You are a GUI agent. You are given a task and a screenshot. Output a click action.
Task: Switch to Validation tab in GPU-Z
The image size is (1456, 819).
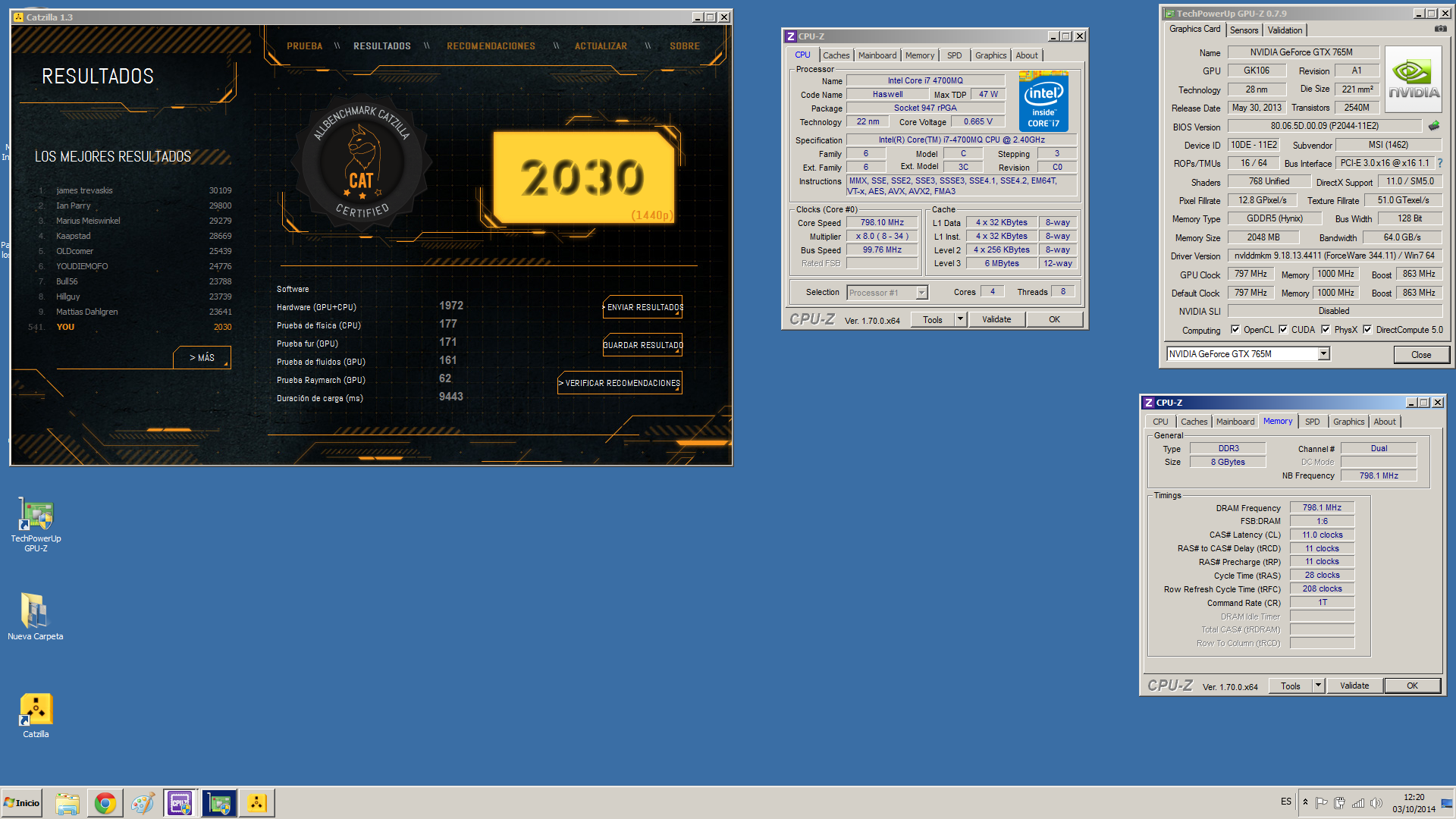tap(1285, 30)
